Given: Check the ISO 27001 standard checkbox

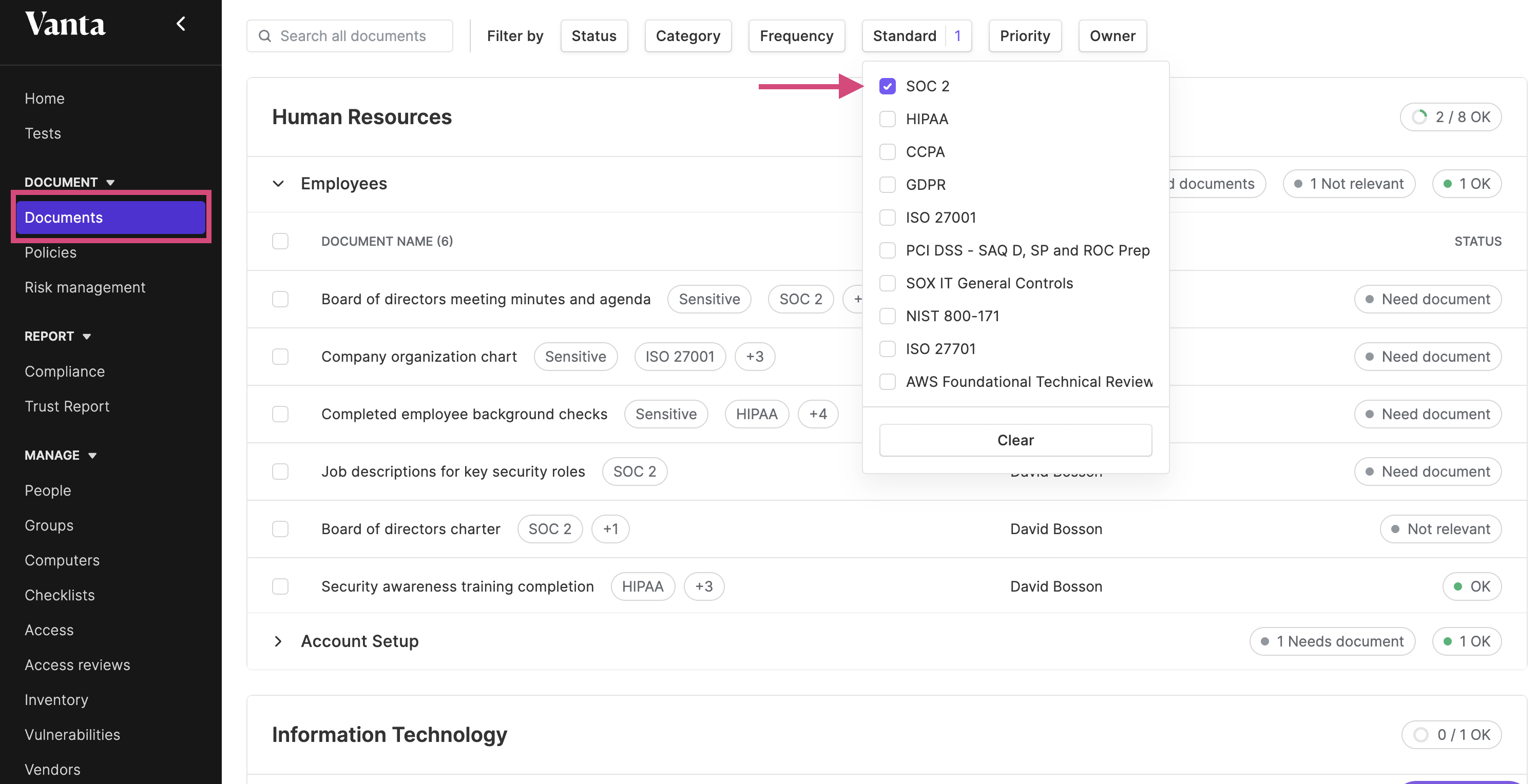Looking at the screenshot, I should coord(887,218).
